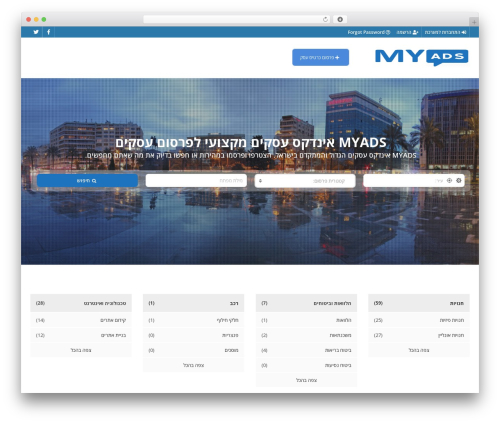500x423 pixels.
Task: Click the round icon beside address bar
Action: pyautogui.click(x=340, y=19)
